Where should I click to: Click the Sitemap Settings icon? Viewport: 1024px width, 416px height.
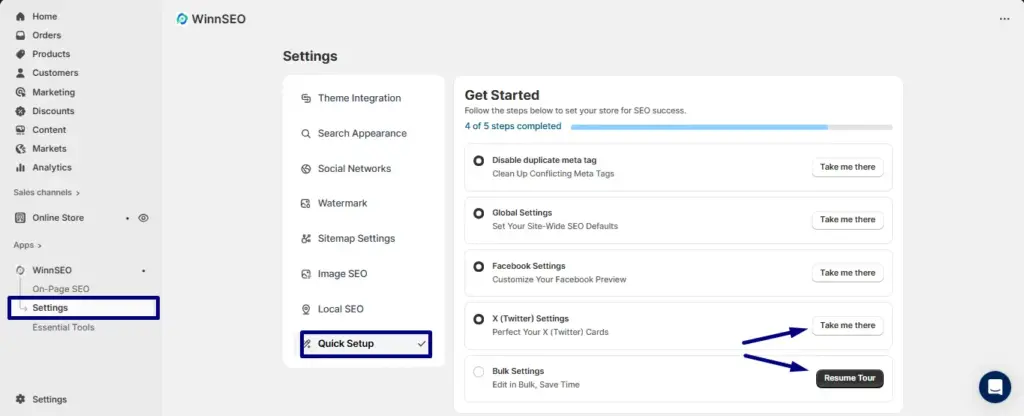(306, 238)
